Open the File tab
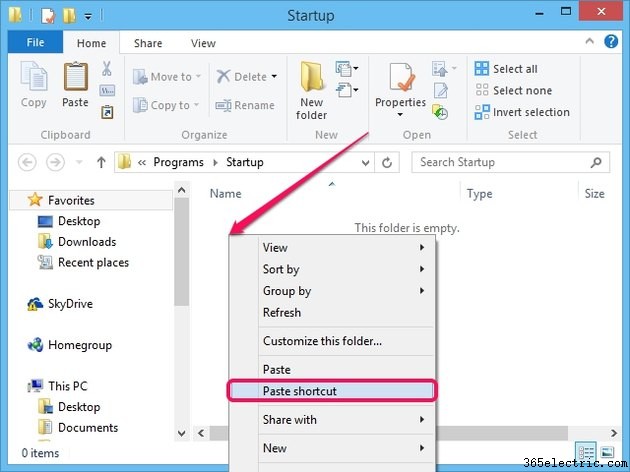630x472 pixels. click(x=35, y=42)
